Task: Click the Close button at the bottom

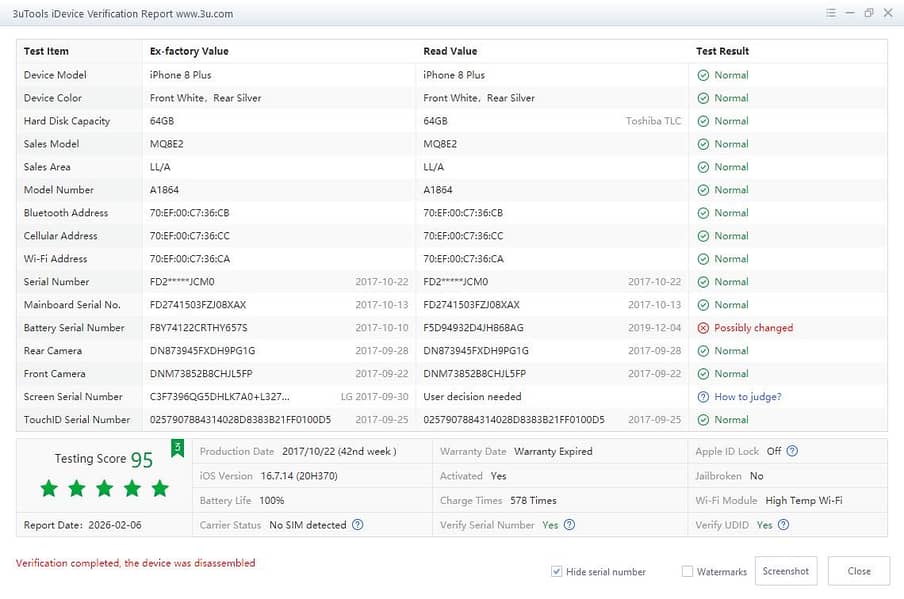Action: [x=858, y=571]
